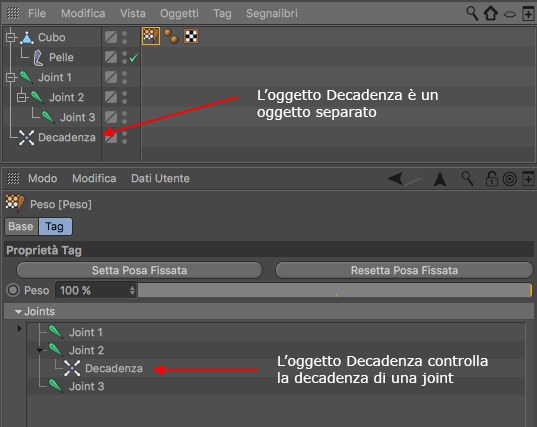Click the Resetta Posa Fissata button
Image resolution: width=537 pixels, height=427 pixels.
coord(404,270)
